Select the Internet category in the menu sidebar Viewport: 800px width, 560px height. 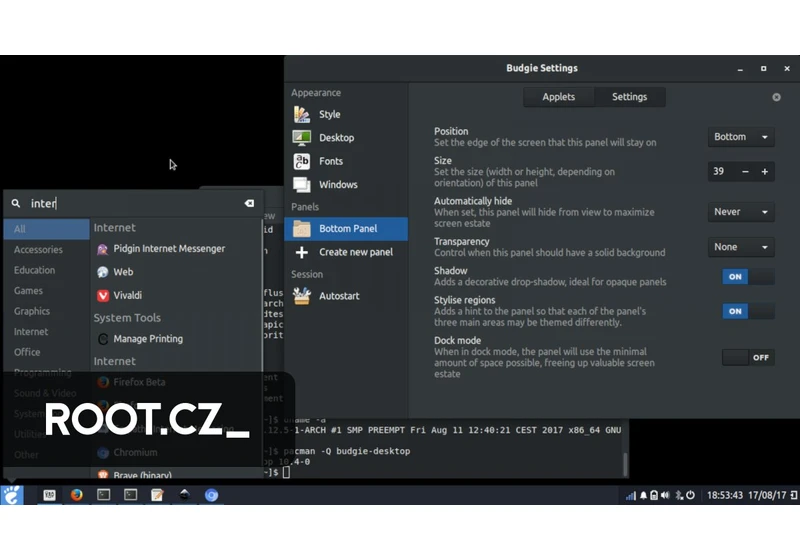(x=46, y=332)
